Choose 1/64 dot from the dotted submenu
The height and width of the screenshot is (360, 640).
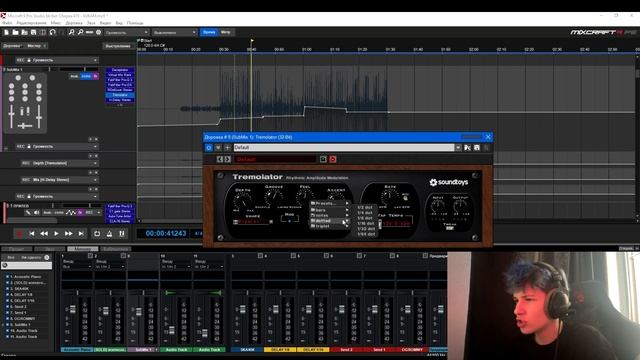pos(365,234)
